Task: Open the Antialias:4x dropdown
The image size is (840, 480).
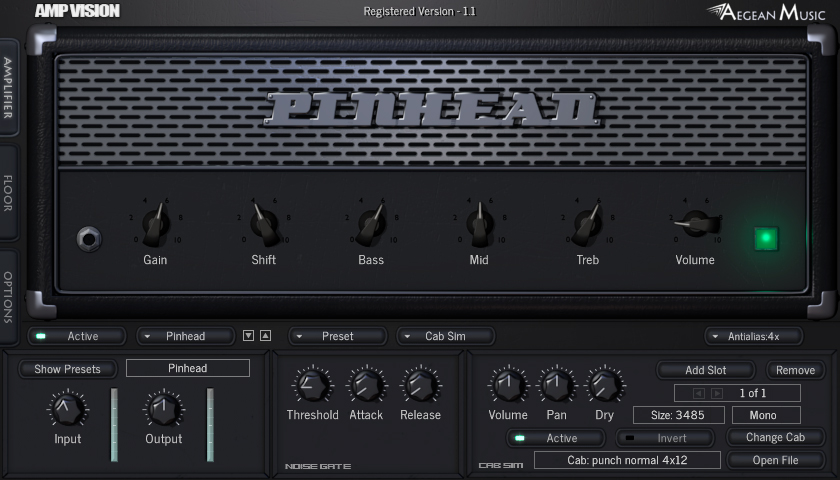Action: coord(753,336)
